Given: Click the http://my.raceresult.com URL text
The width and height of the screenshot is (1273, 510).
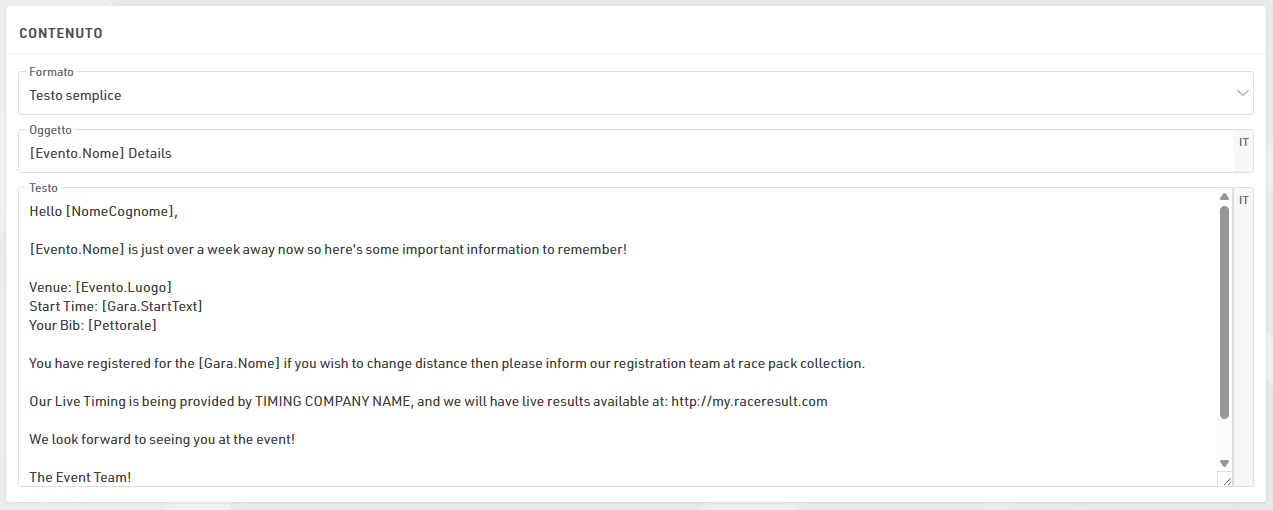Looking at the screenshot, I should (x=749, y=401).
